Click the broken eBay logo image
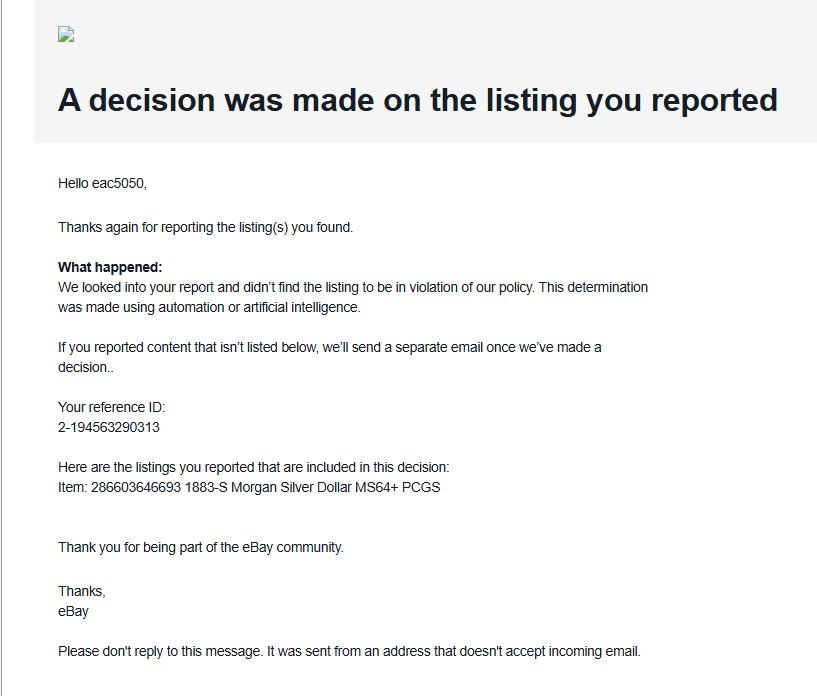The height and width of the screenshot is (696, 817). pyautogui.click(x=66, y=35)
